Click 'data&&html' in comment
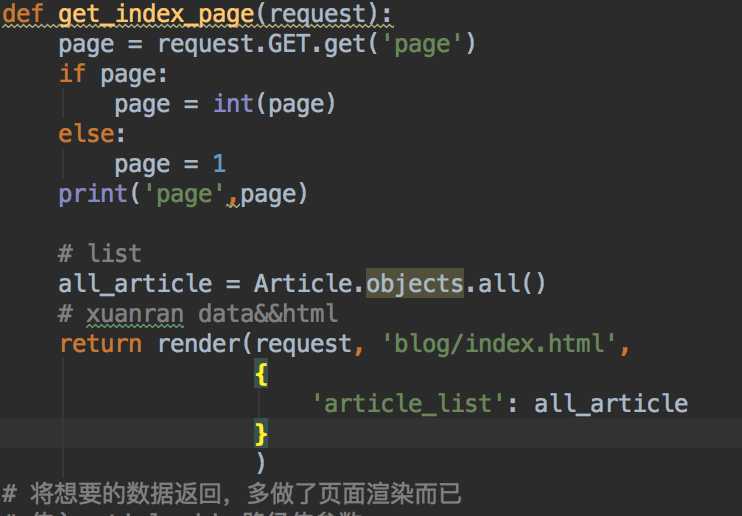Screen dimensions: 742x516 [267, 313]
